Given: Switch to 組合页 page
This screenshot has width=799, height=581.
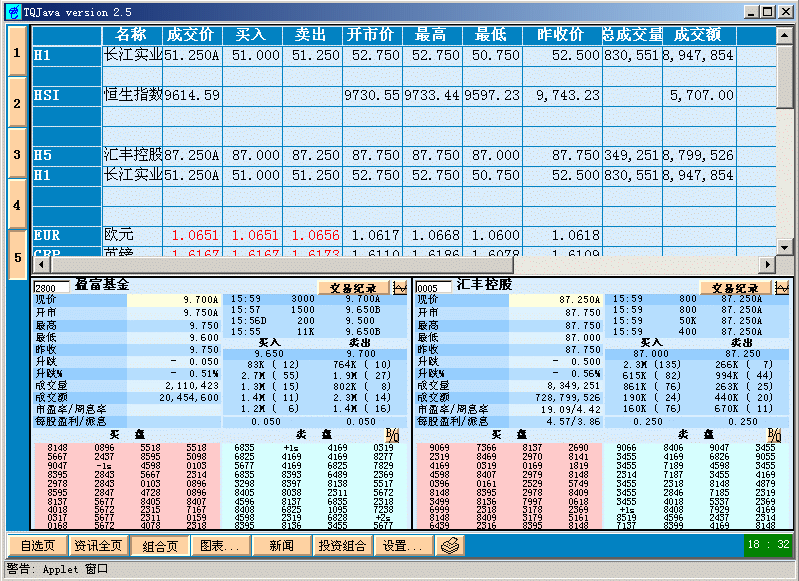Looking at the screenshot, I should [160, 546].
